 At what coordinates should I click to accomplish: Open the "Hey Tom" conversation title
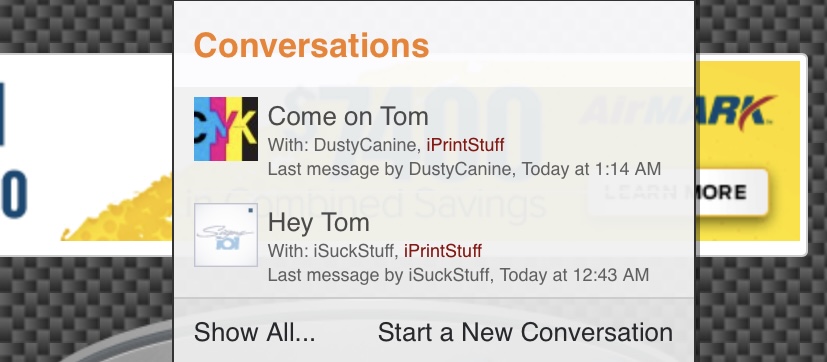[x=319, y=223]
